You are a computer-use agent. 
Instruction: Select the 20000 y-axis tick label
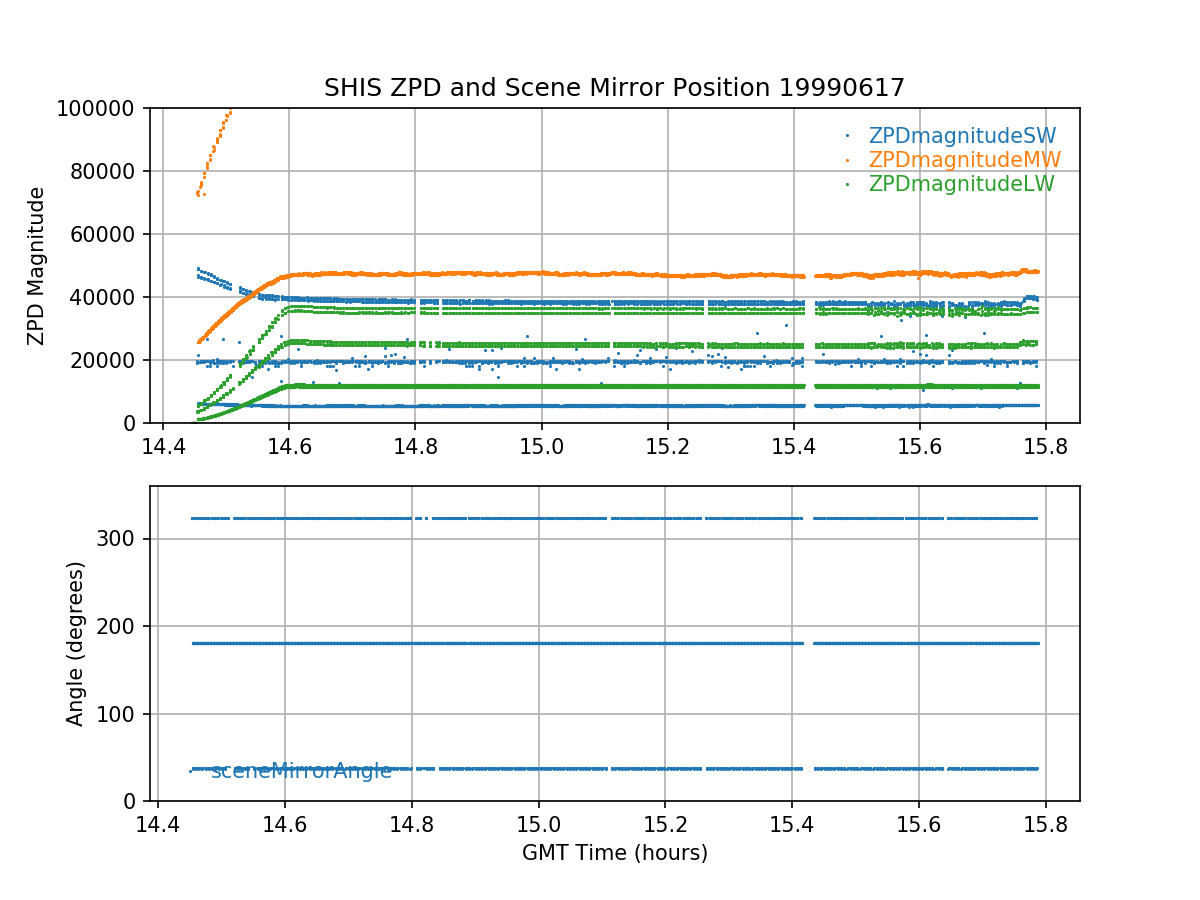109,360
